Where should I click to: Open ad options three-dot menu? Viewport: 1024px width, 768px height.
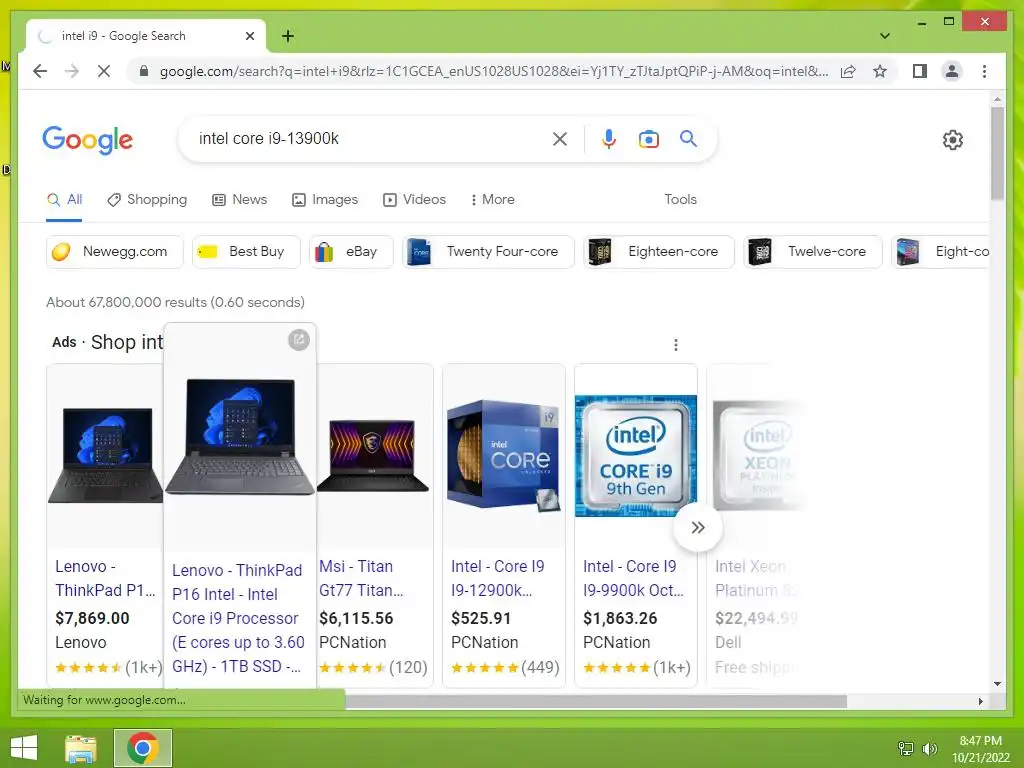676,345
